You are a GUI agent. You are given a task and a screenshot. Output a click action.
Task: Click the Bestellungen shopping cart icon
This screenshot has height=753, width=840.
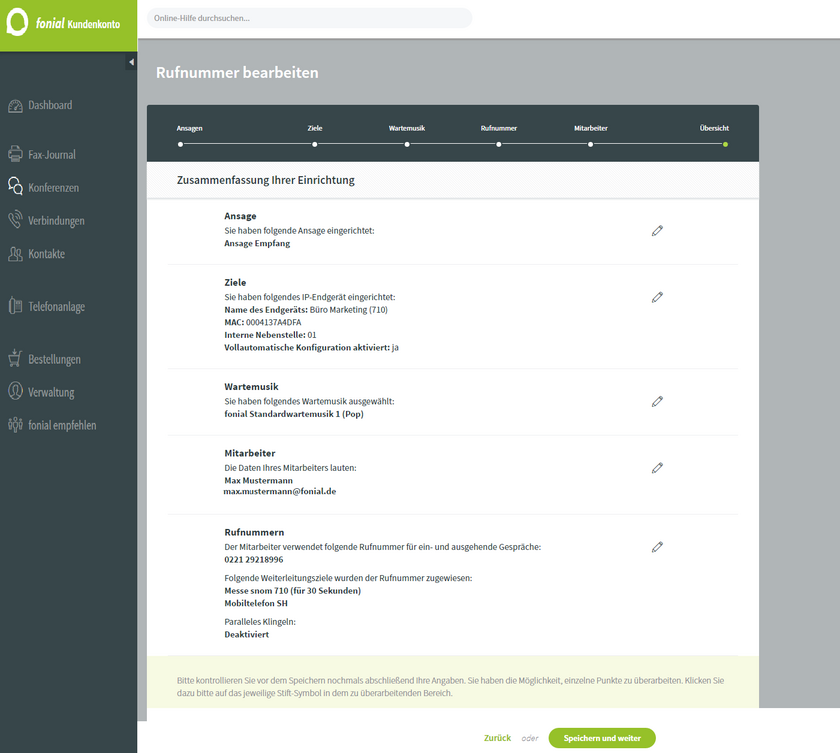coord(15,358)
